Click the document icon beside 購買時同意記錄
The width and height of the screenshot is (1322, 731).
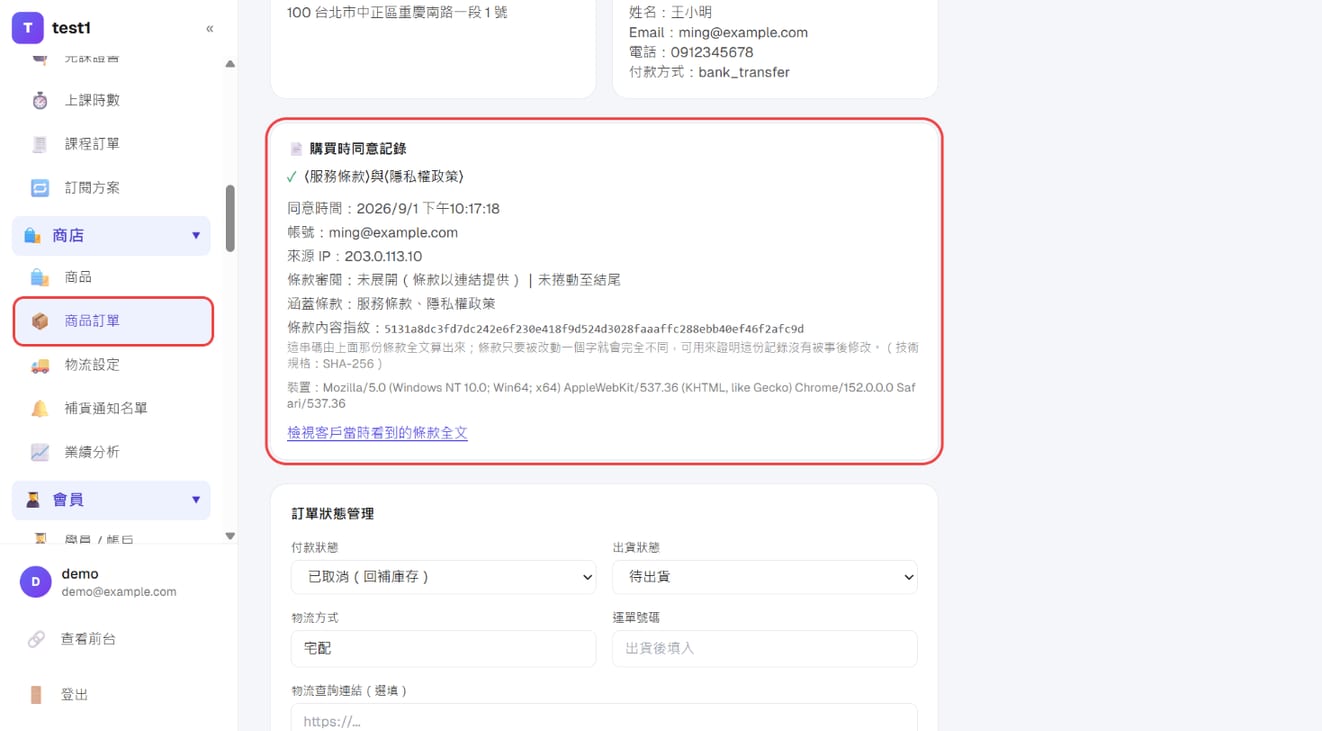(x=296, y=149)
